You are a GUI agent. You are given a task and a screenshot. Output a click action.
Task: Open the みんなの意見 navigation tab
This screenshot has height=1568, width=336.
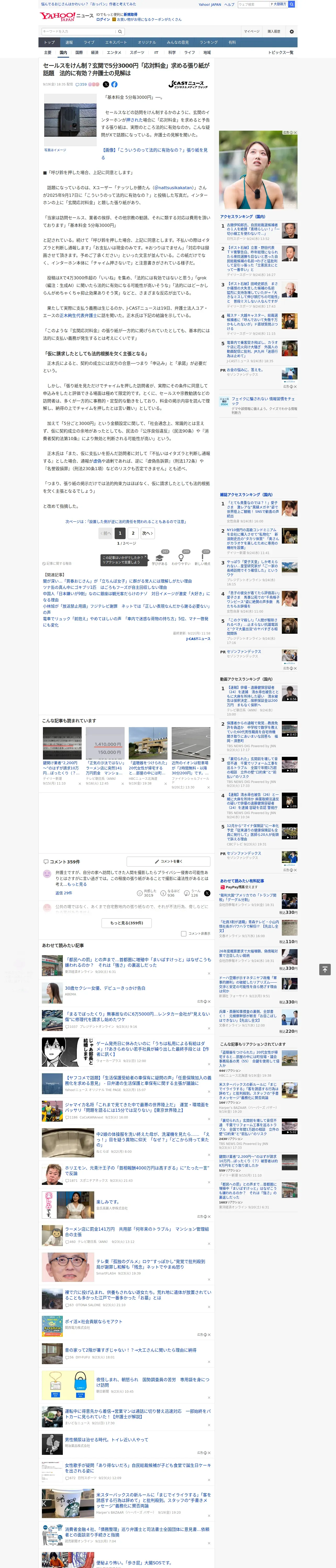(178, 43)
